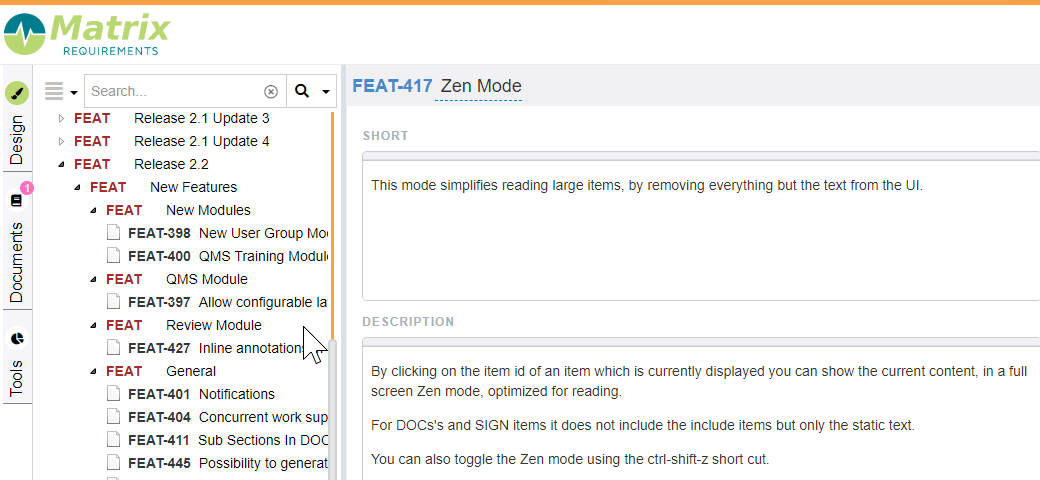Collapse the Review Module folder

(x=94, y=325)
